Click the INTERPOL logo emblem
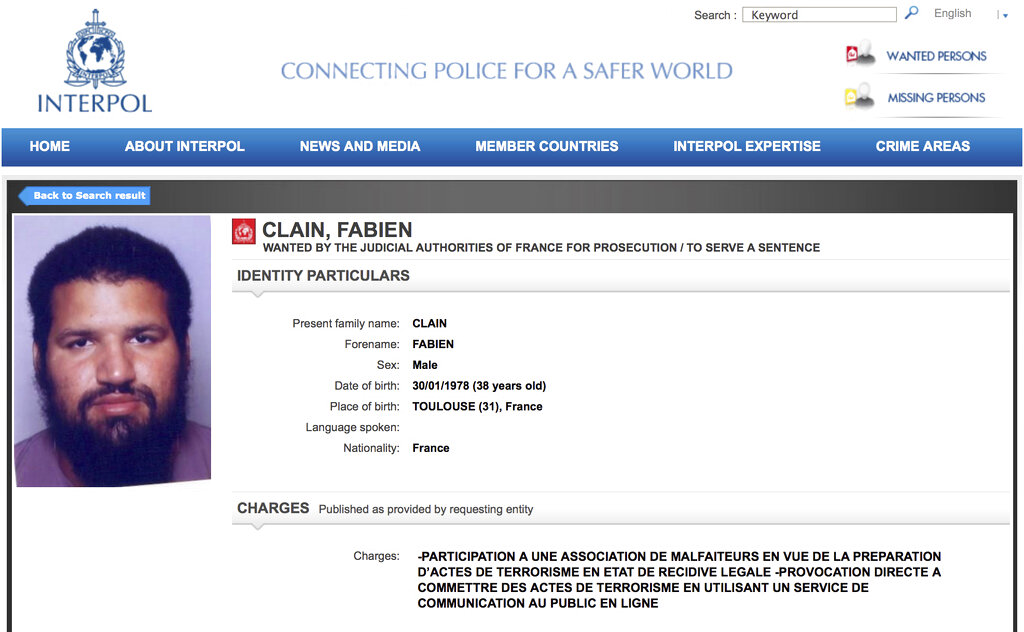The width and height of the screenshot is (1024, 632). (x=95, y=50)
